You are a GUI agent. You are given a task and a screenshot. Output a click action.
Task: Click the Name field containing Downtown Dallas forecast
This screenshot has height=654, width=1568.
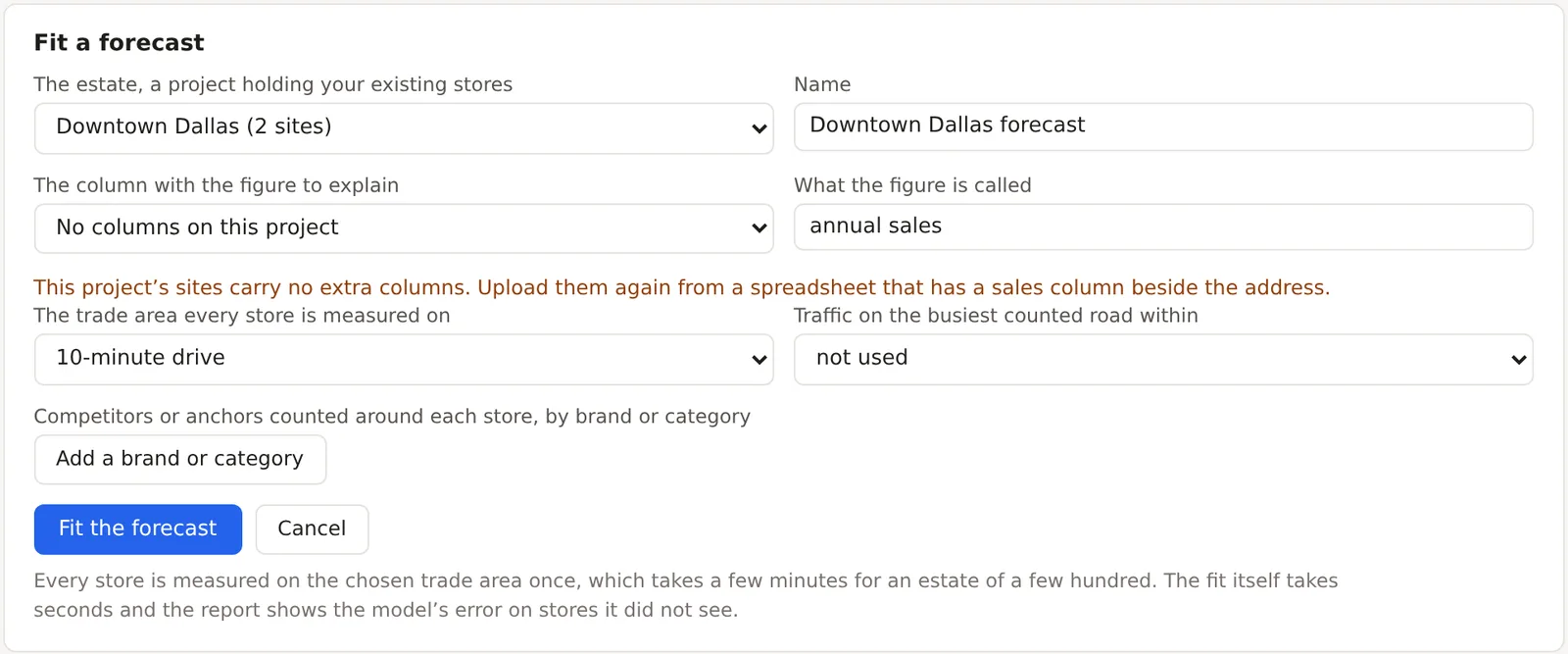(1163, 126)
